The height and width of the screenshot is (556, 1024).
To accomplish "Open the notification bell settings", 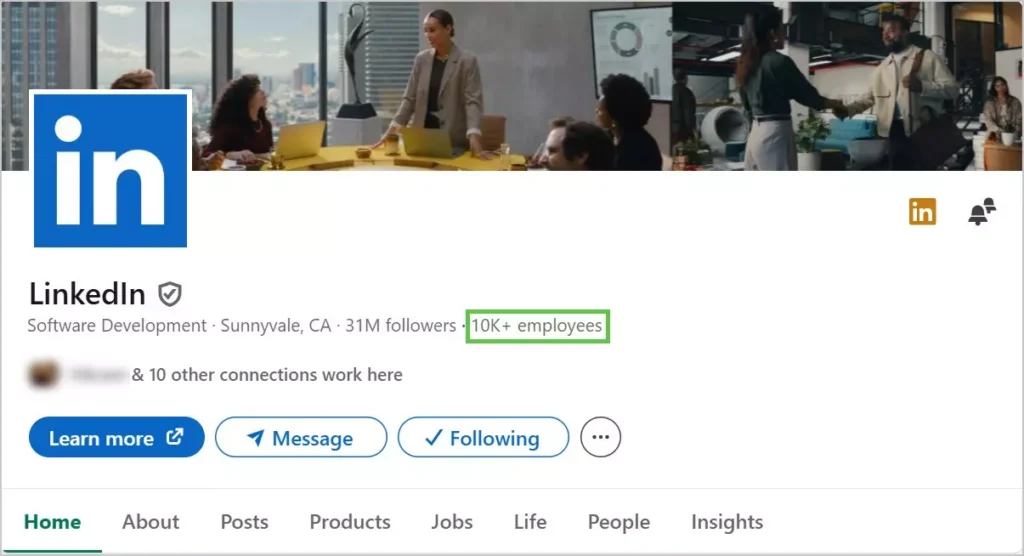I will click(981, 212).
